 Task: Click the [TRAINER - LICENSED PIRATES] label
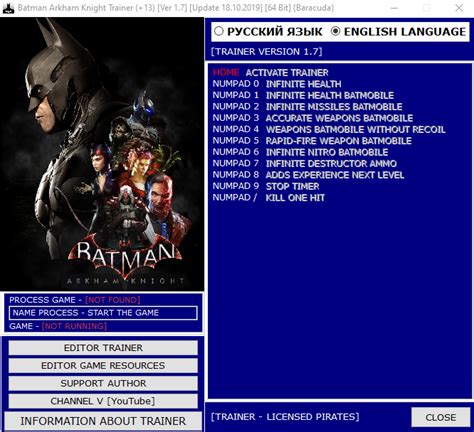click(285, 417)
